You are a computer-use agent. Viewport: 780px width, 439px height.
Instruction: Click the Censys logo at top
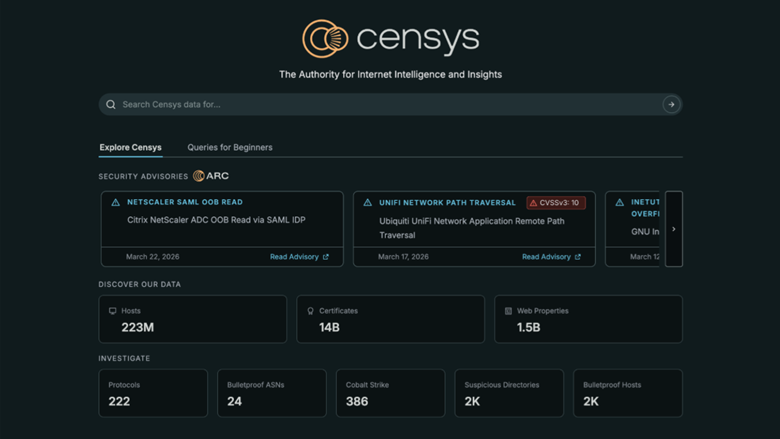[390, 38]
